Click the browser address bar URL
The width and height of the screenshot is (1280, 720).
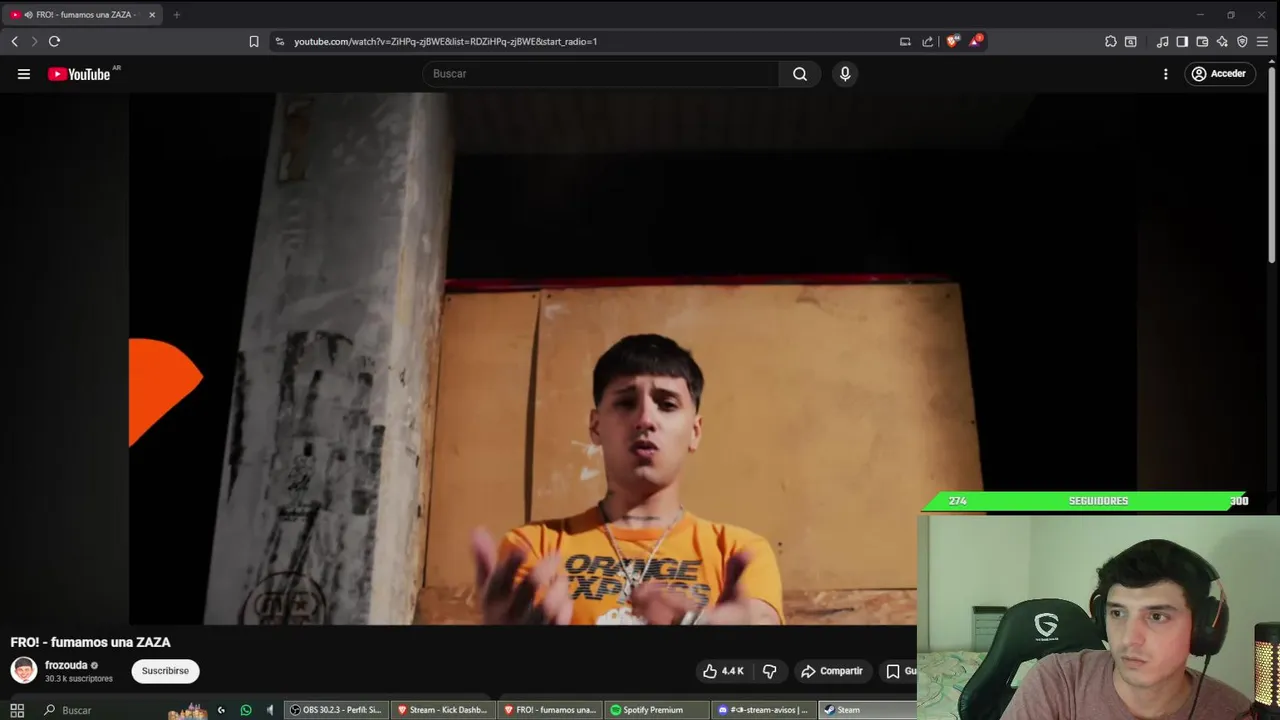pos(445,41)
